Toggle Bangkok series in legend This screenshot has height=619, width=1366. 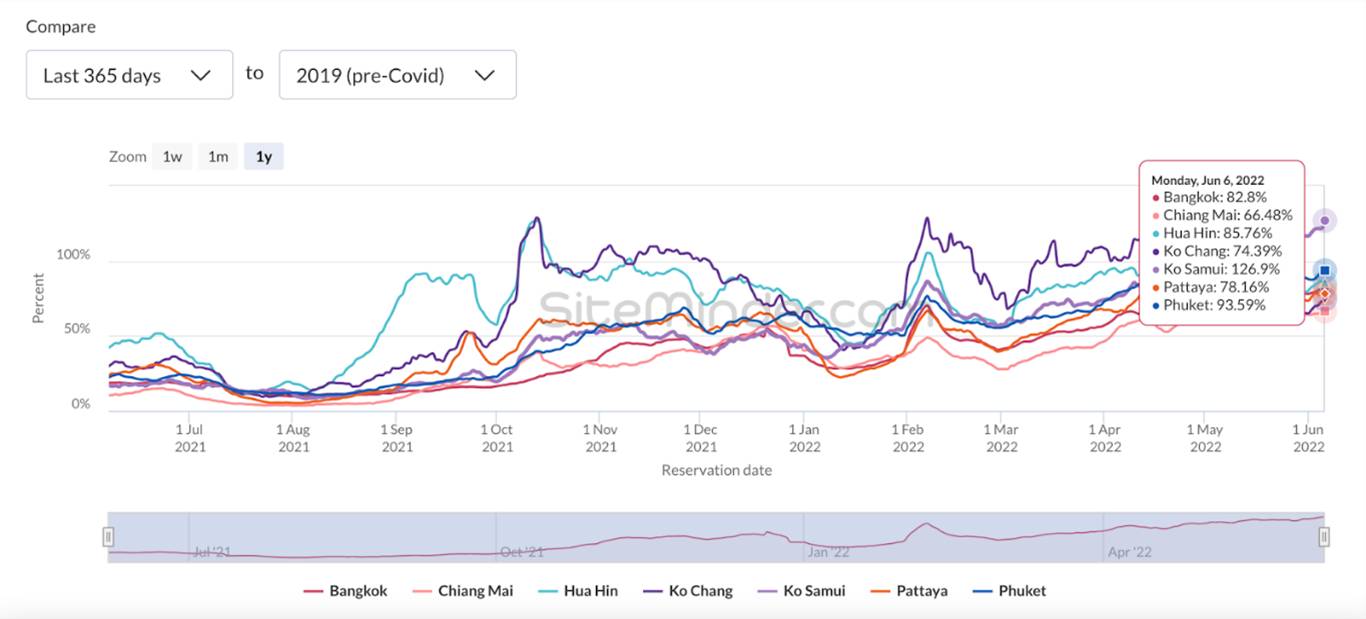click(345, 591)
